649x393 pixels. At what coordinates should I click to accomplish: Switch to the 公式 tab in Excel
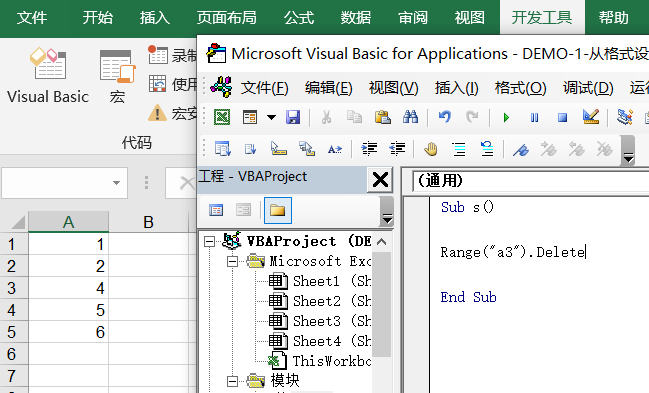[299, 18]
